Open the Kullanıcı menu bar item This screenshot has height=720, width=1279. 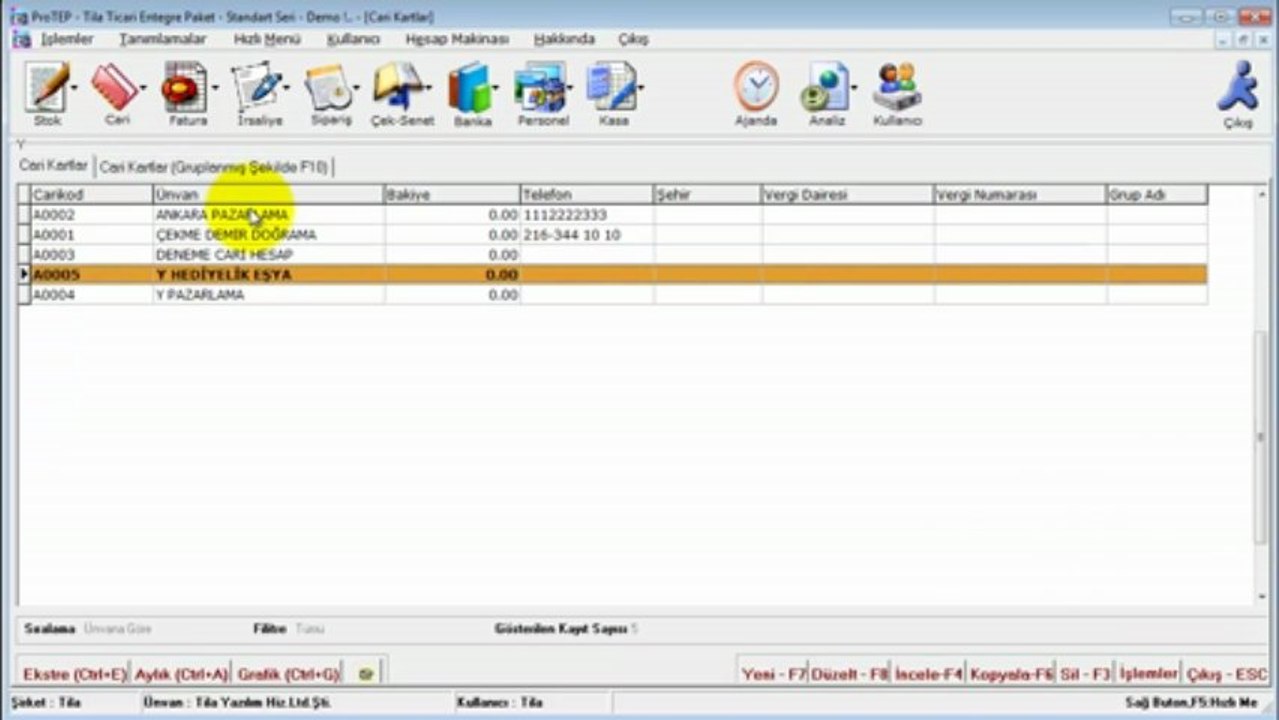point(353,39)
